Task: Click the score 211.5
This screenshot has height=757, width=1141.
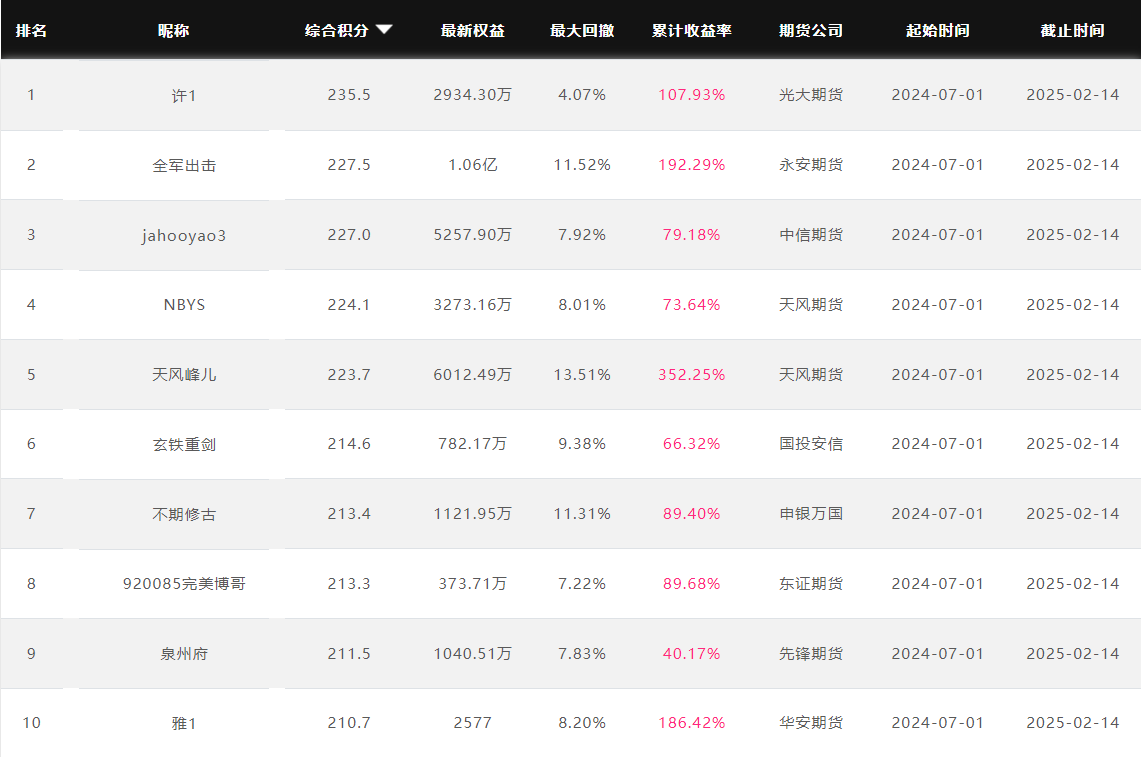Action: (349, 653)
